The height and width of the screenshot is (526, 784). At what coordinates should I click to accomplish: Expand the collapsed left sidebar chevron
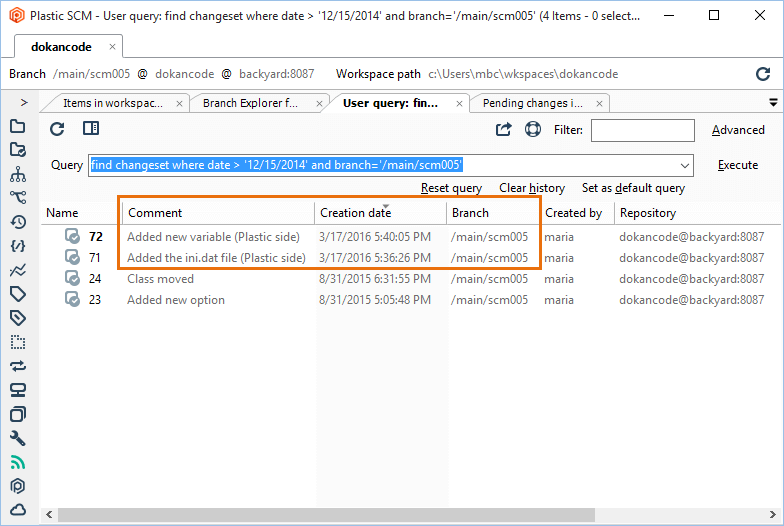point(24,102)
